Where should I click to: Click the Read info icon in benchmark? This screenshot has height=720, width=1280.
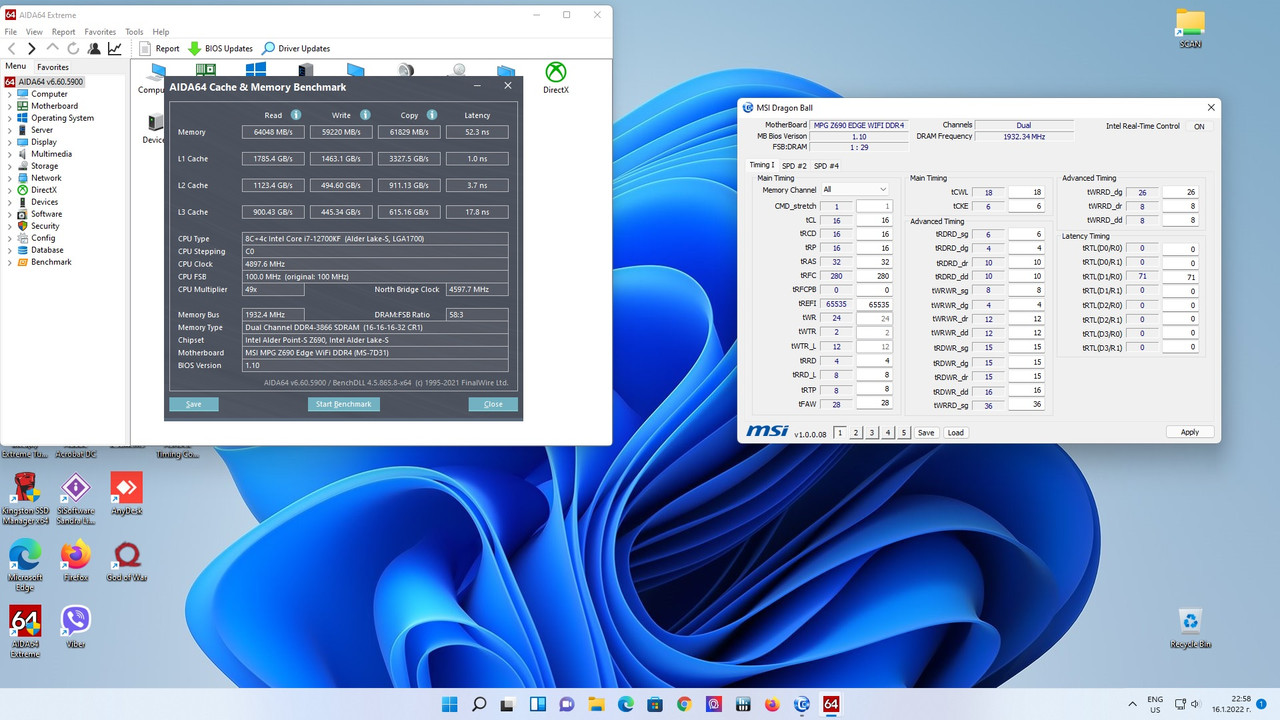point(296,115)
